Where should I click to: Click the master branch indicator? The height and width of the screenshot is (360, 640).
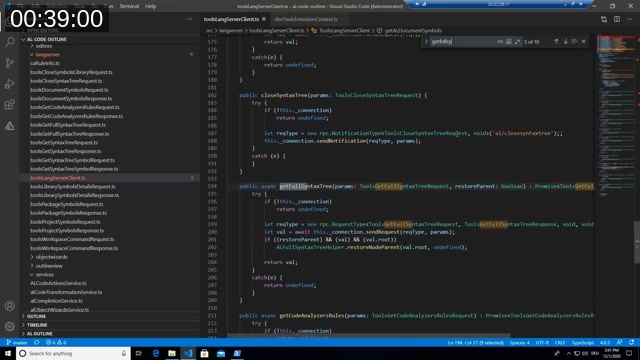(x=17, y=342)
